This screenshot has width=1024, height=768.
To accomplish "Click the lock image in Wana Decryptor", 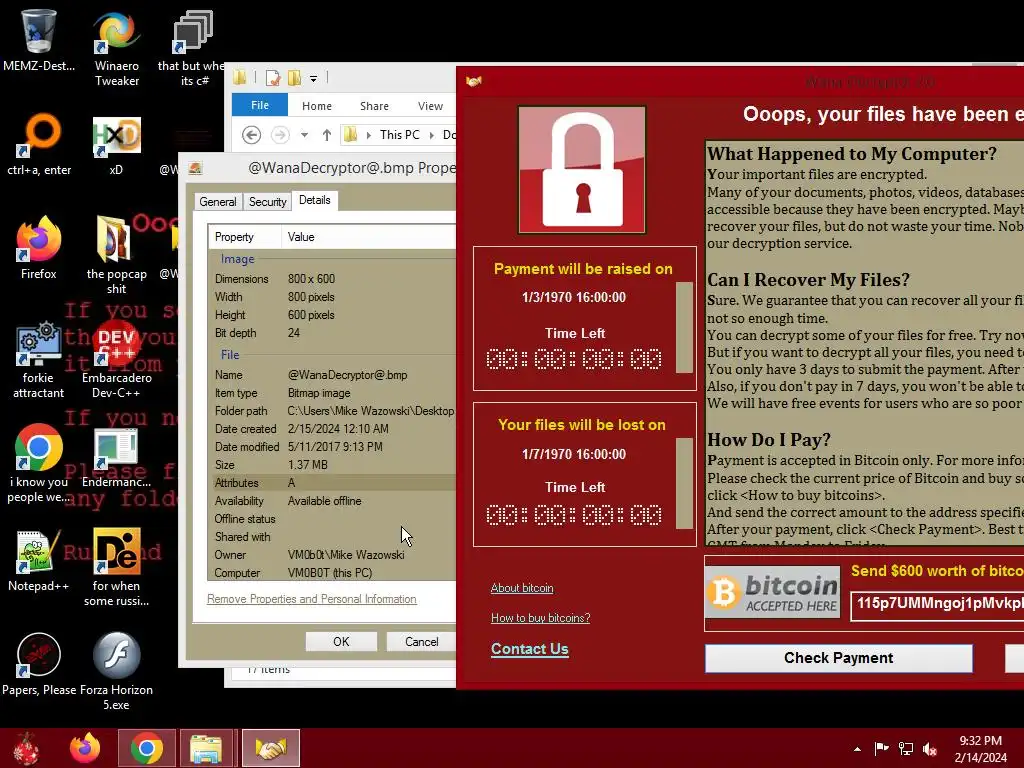I will 582,170.
